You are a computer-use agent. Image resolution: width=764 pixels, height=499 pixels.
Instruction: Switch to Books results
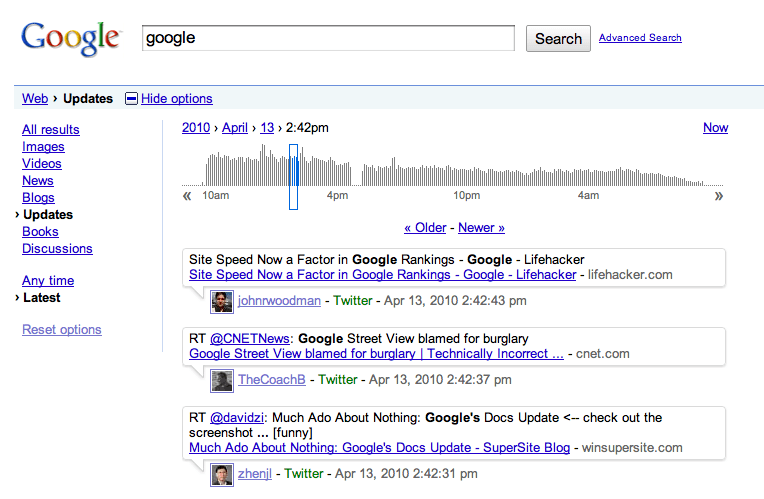pyautogui.click(x=40, y=232)
